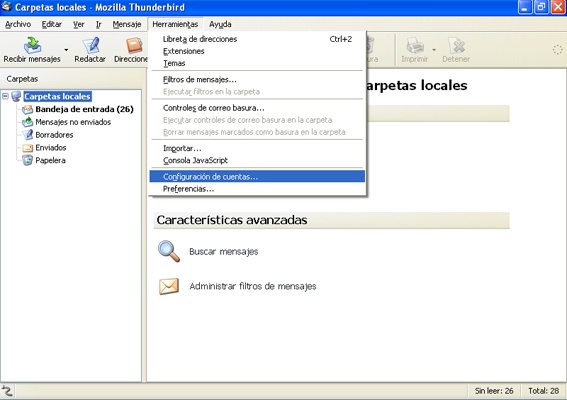Choose Filtros de mensajes… menu entry
The image size is (567, 400).
pyautogui.click(x=257, y=80)
